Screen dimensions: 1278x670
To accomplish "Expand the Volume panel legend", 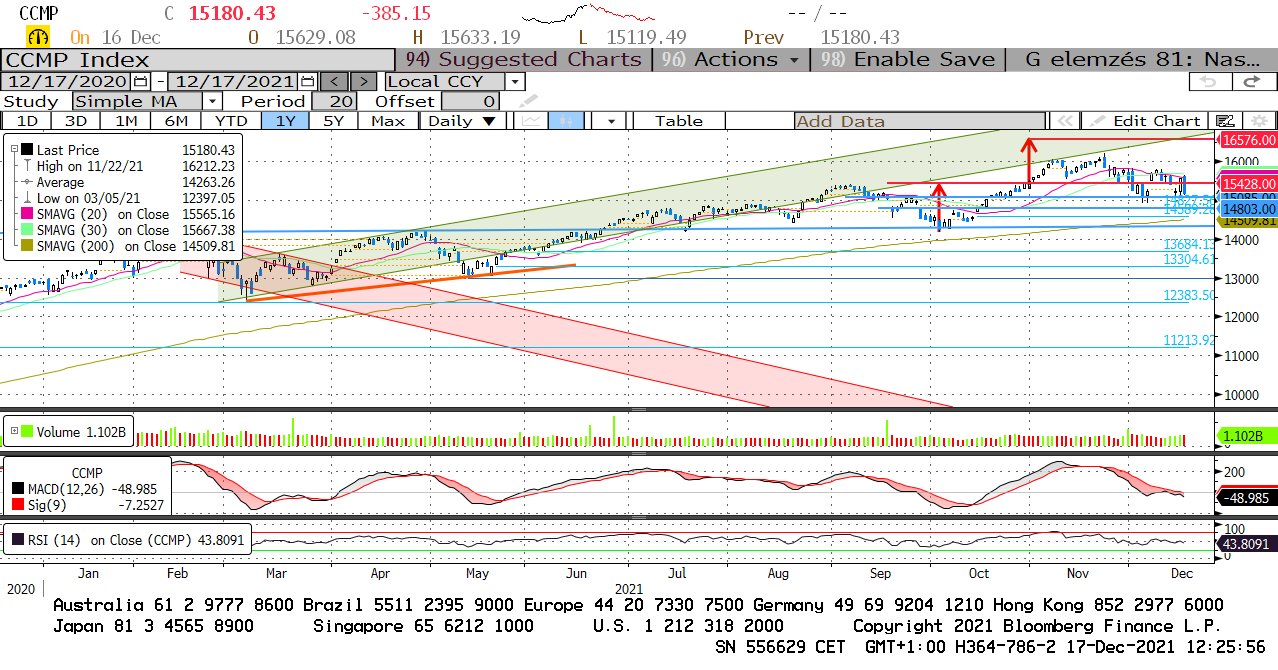I will [13, 433].
